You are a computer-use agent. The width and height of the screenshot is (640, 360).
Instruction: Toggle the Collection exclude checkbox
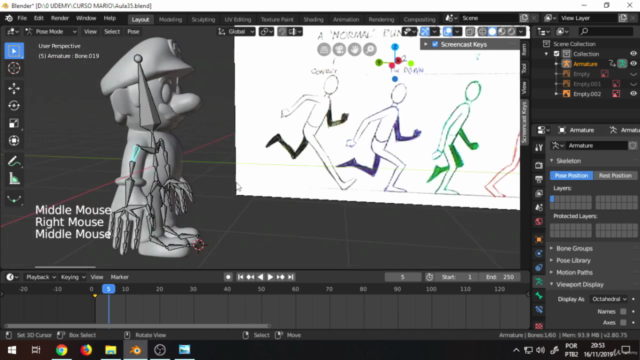coord(556,53)
